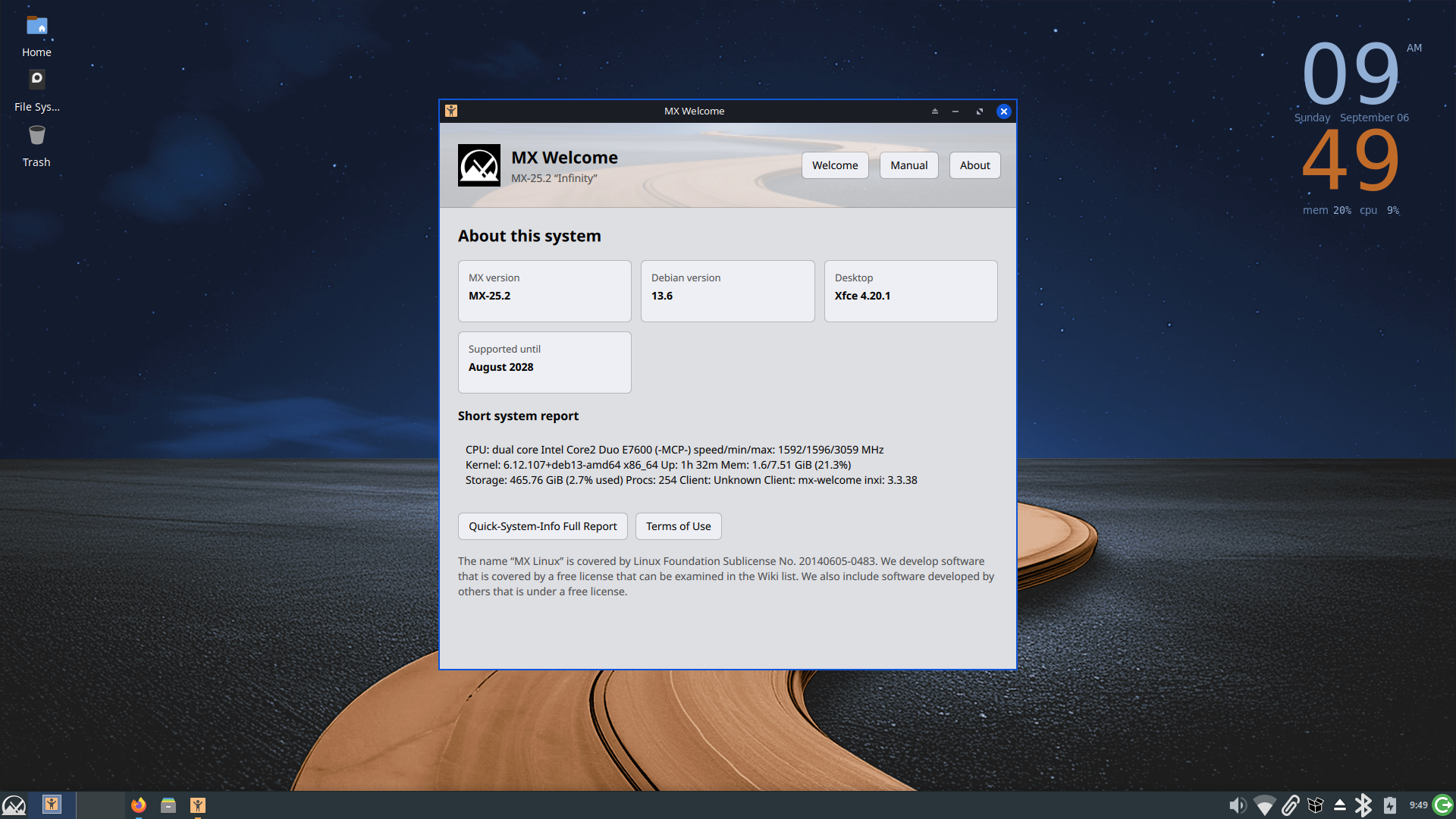Click the shade window arrow button
1456x819 pixels.
(x=935, y=111)
